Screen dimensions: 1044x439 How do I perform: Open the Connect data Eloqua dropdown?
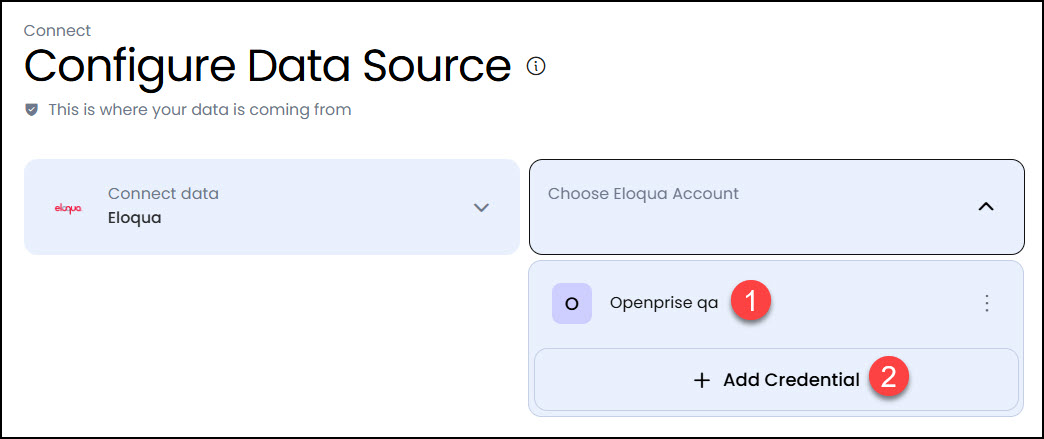(x=272, y=207)
